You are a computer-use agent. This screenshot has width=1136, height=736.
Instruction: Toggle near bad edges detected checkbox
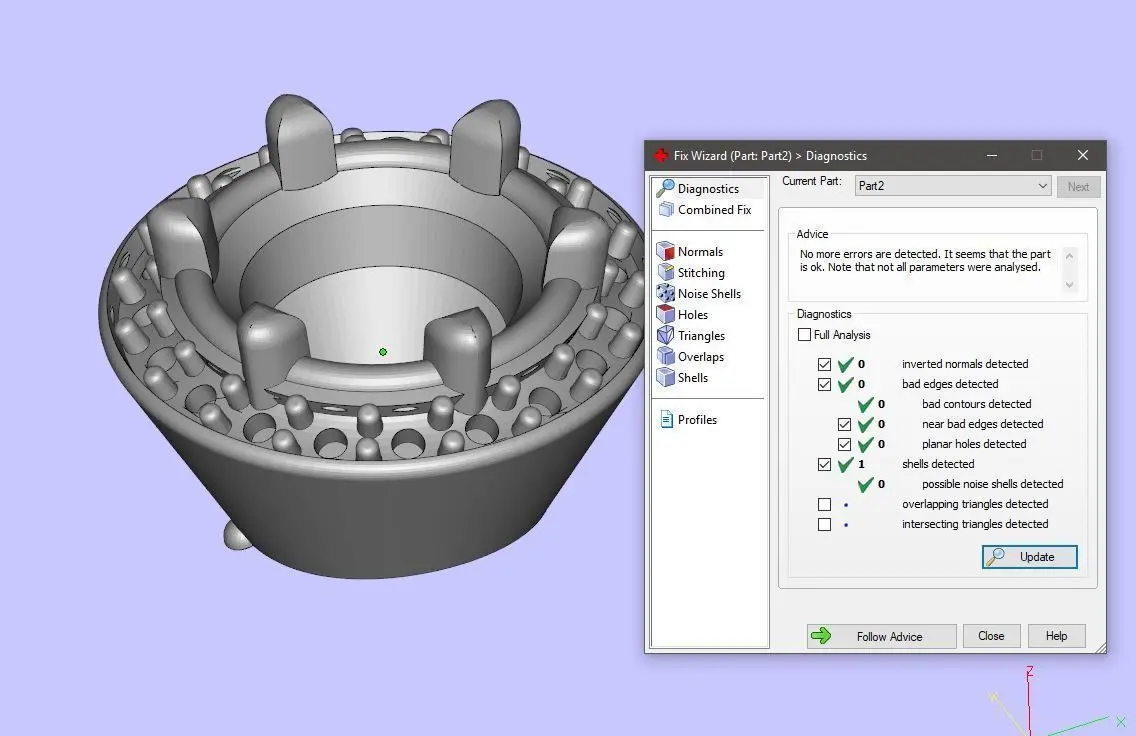pyautogui.click(x=845, y=425)
